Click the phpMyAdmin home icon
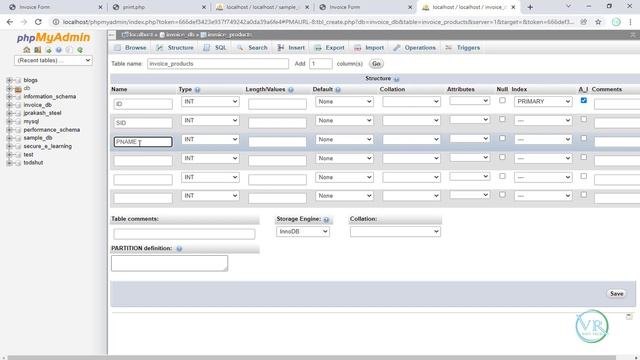The width and height of the screenshot is (640, 360). pos(27,50)
